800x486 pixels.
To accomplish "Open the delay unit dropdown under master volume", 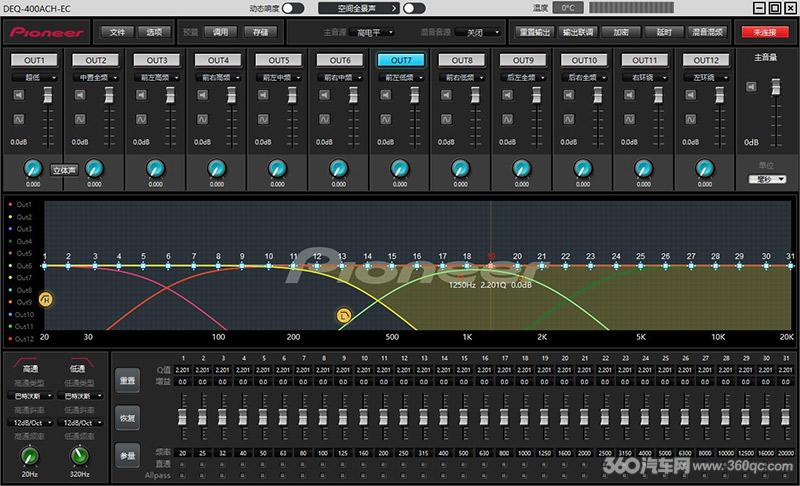I will (767, 179).
